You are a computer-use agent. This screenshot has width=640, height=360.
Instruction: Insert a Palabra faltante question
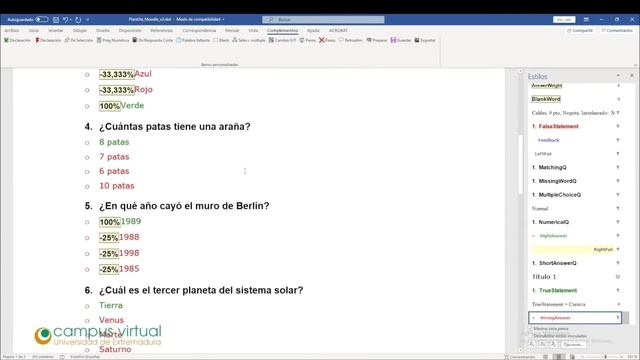click(193, 40)
